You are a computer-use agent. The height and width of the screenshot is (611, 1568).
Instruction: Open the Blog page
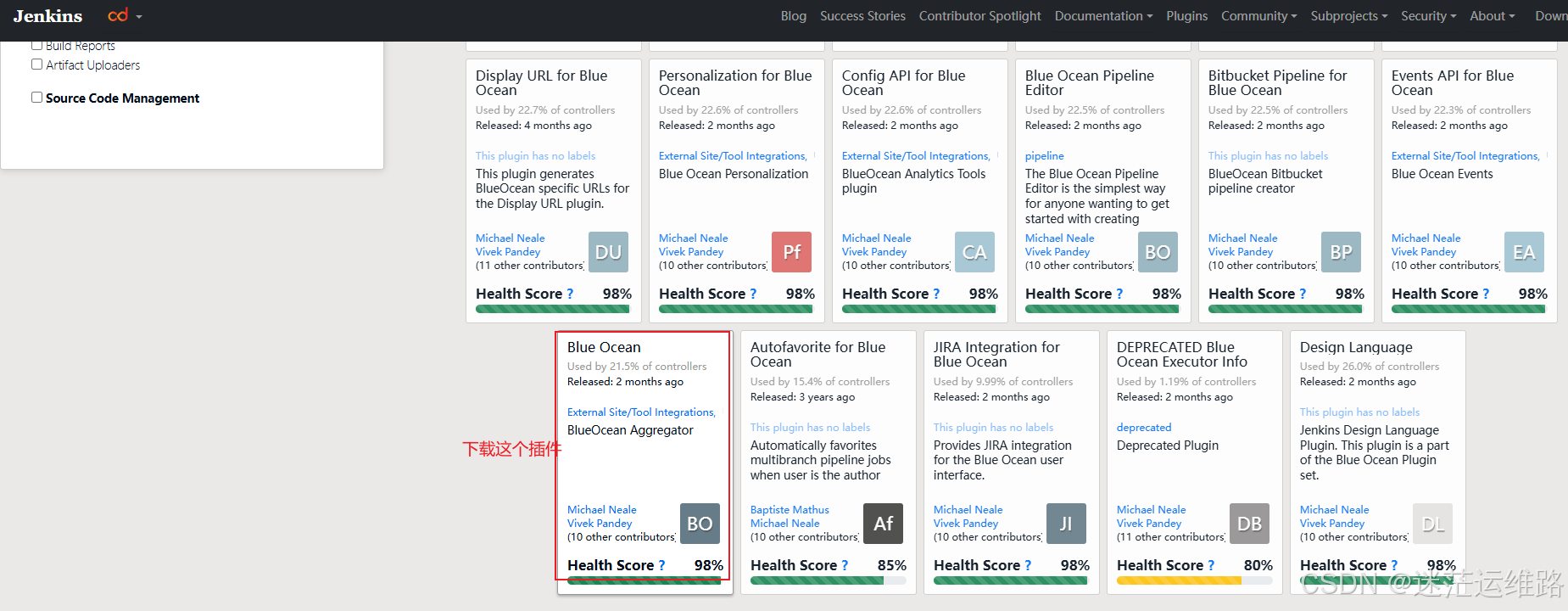pos(794,16)
